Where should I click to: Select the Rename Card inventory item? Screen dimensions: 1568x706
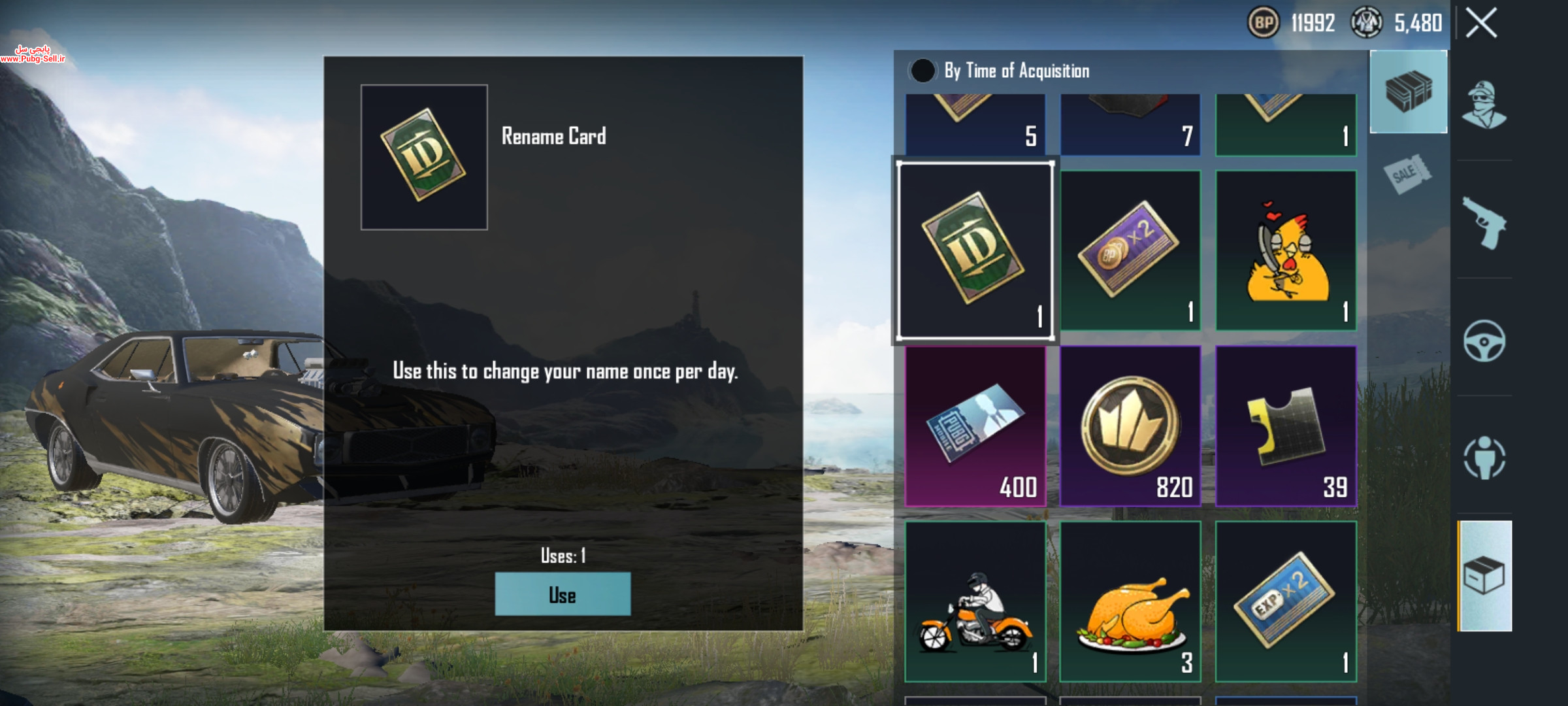975,251
